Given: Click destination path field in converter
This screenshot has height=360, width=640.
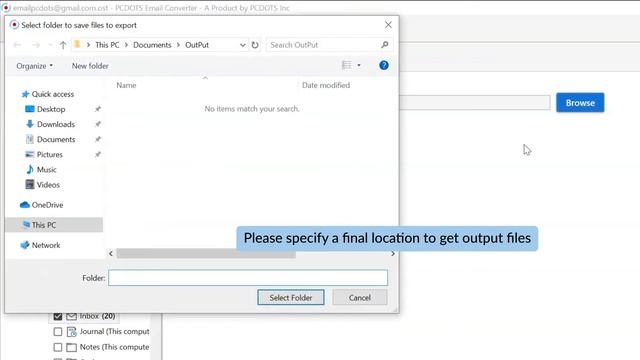Looking at the screenshot, I should pos(475,102).
